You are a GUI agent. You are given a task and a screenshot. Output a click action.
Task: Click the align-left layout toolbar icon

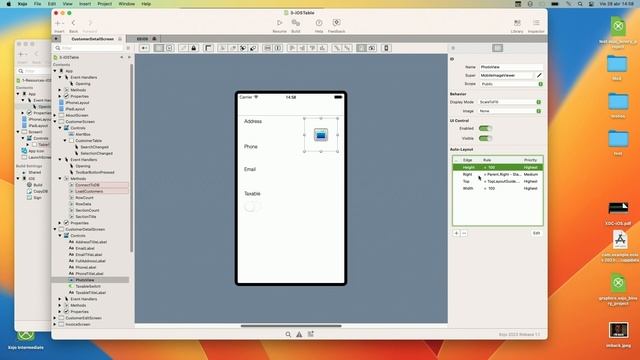click(x=292, y=48)
